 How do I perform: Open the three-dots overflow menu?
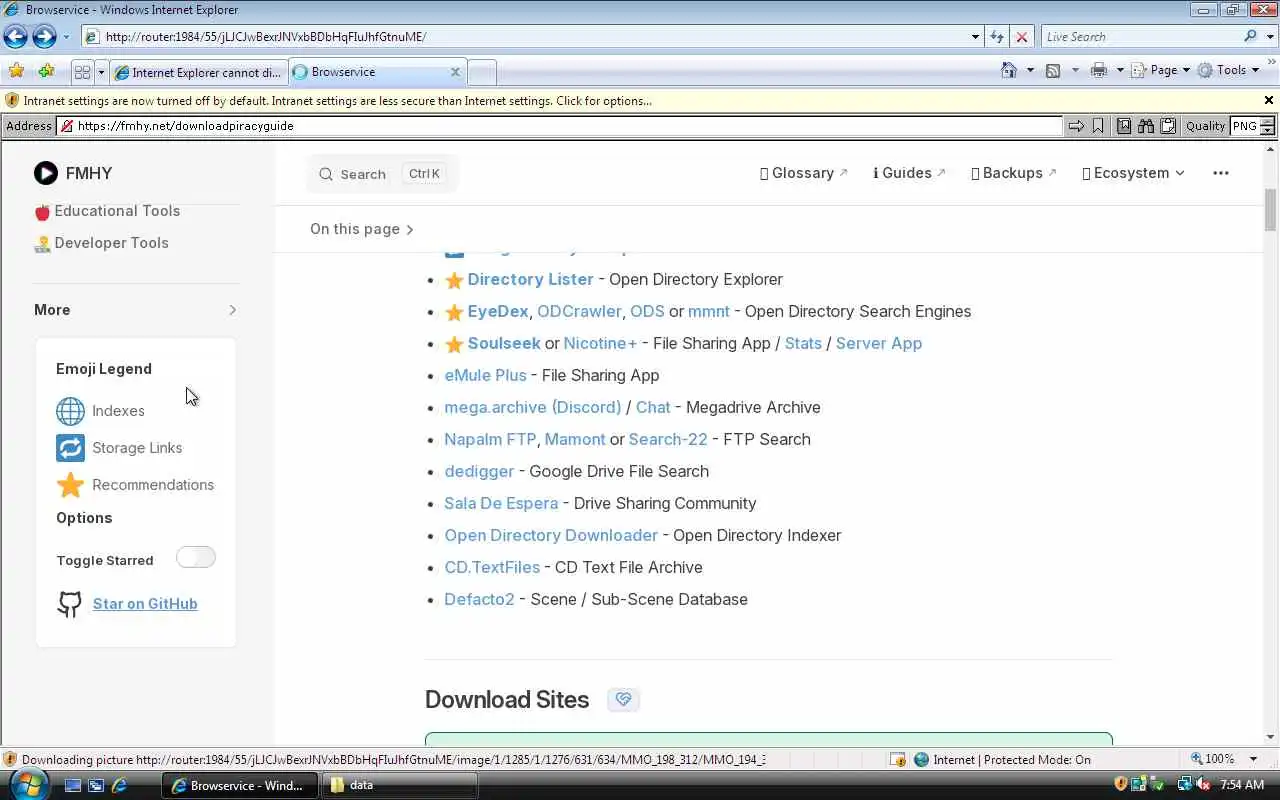coord(1220,173)
